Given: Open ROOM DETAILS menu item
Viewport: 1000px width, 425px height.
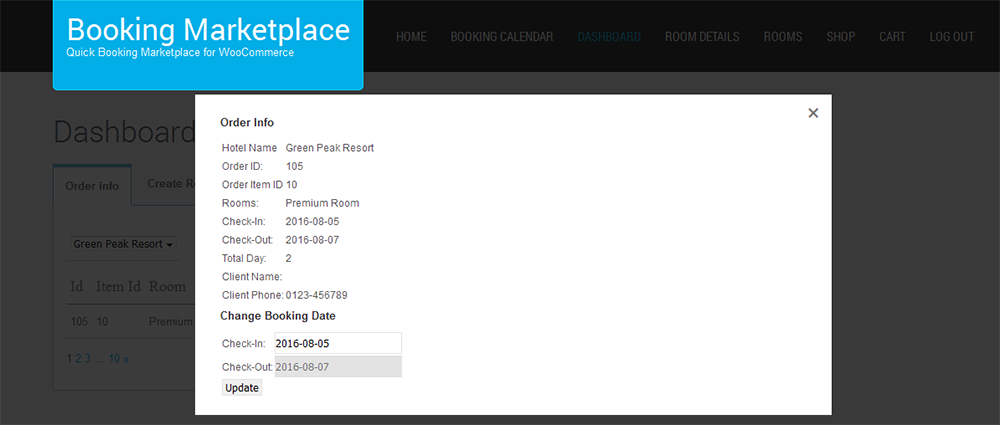Looking at the screenshot, I should (702, 37).
